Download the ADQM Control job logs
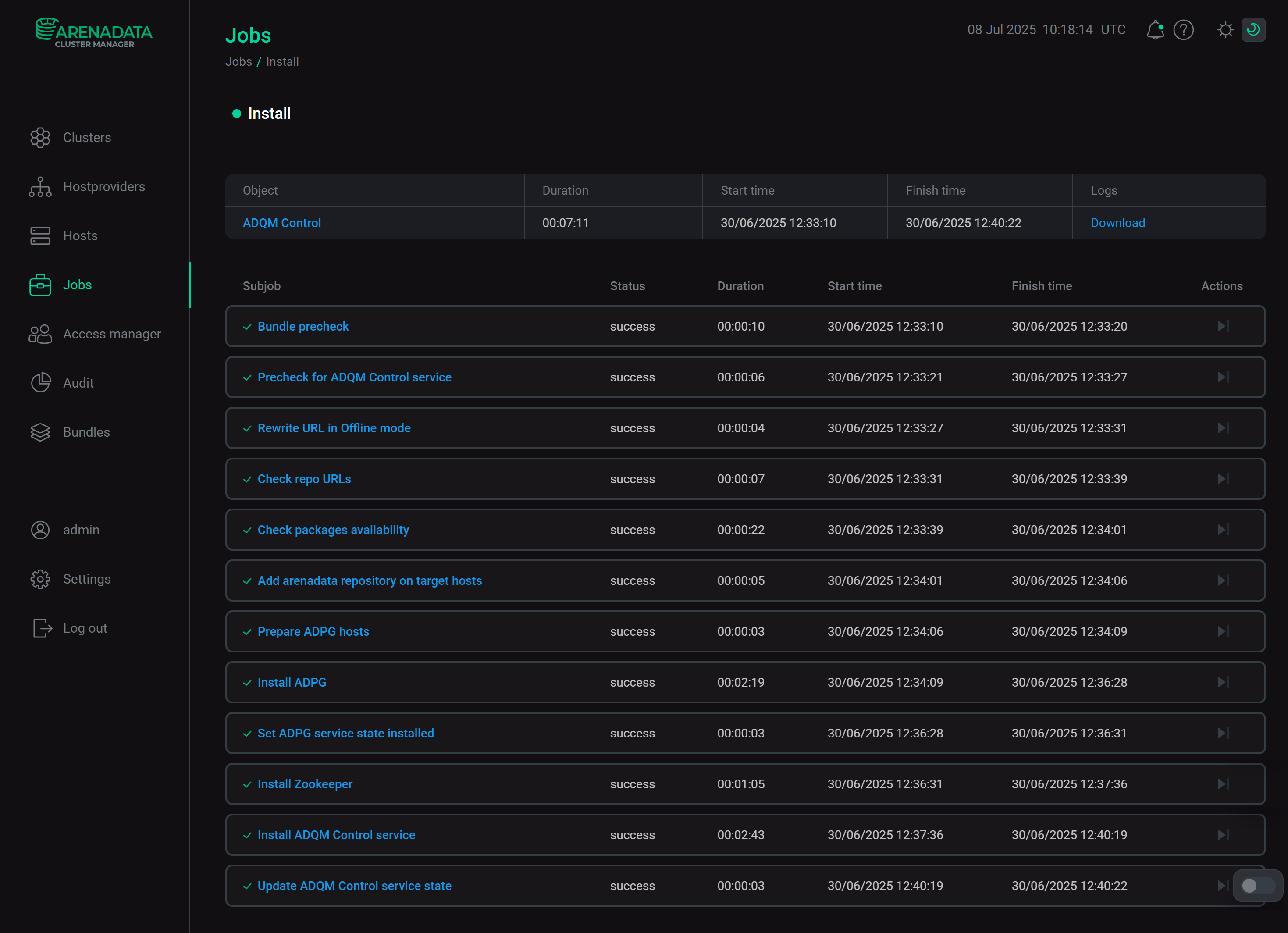The image size is (1288, 933). click(1117, 223)
